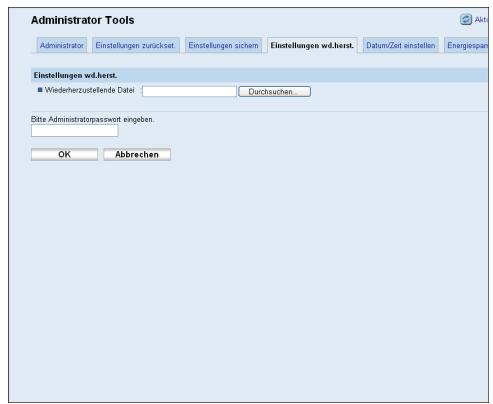Go to Datum/Zeit einstellen tab
Image resolution: width=493 pixels, height=404 pixels.
pyautogui.click(x=401, y=45)
